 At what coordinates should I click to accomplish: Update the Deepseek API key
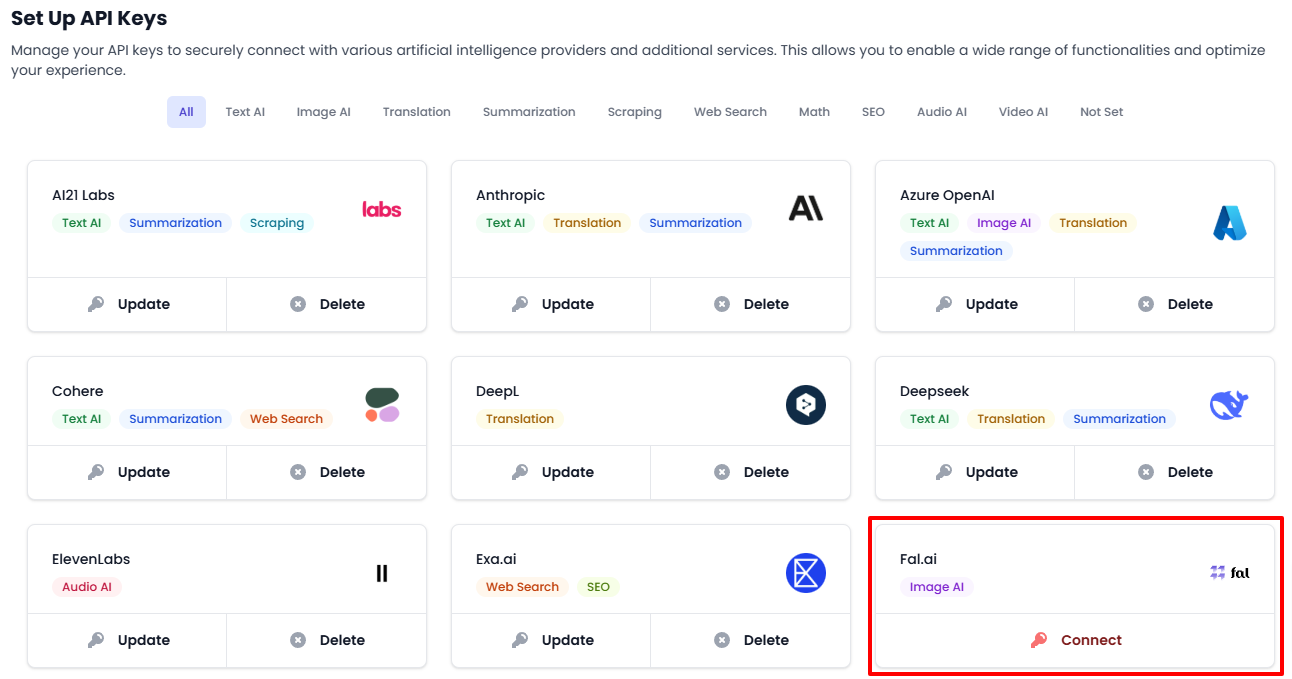click(975, 472)
